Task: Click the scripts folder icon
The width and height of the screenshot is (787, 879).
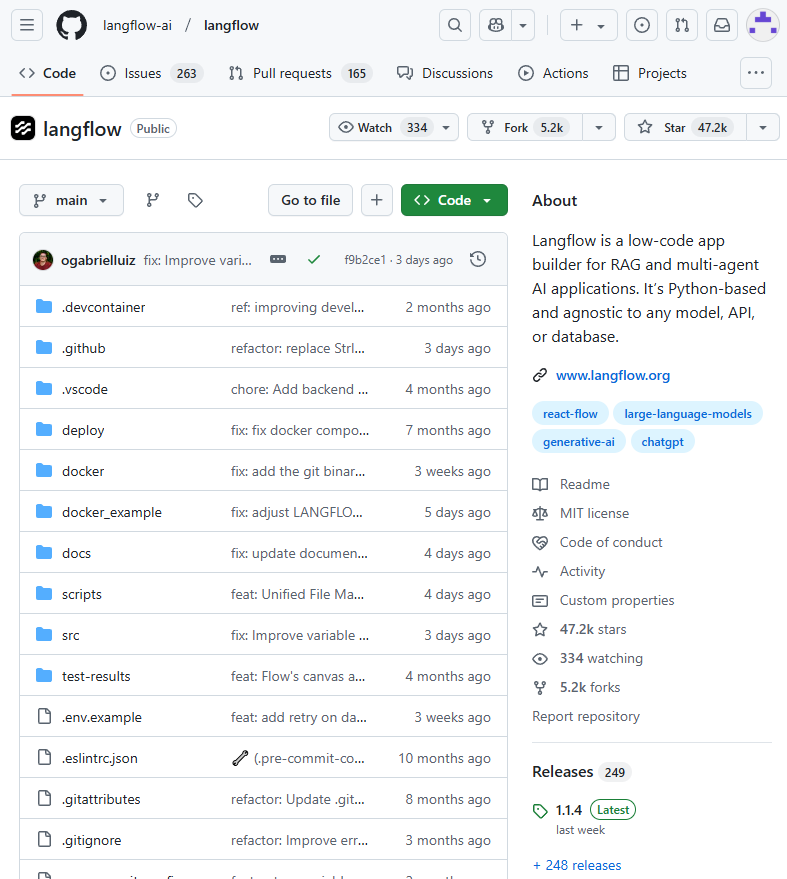Action: click(44, 593)
